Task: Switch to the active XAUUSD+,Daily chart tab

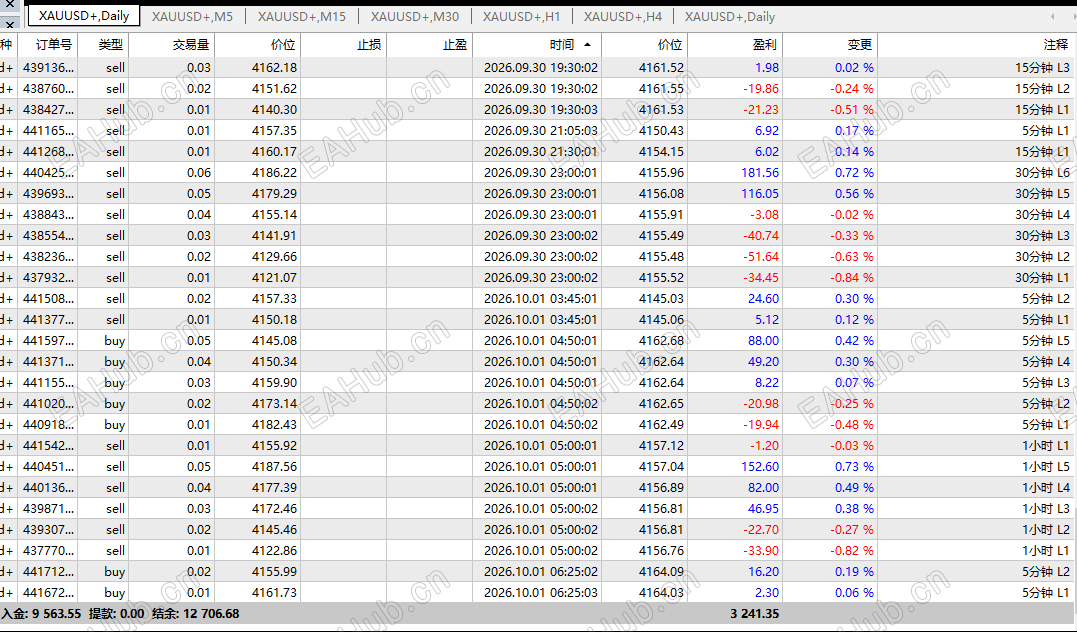Action: click(x=84, y=16)
